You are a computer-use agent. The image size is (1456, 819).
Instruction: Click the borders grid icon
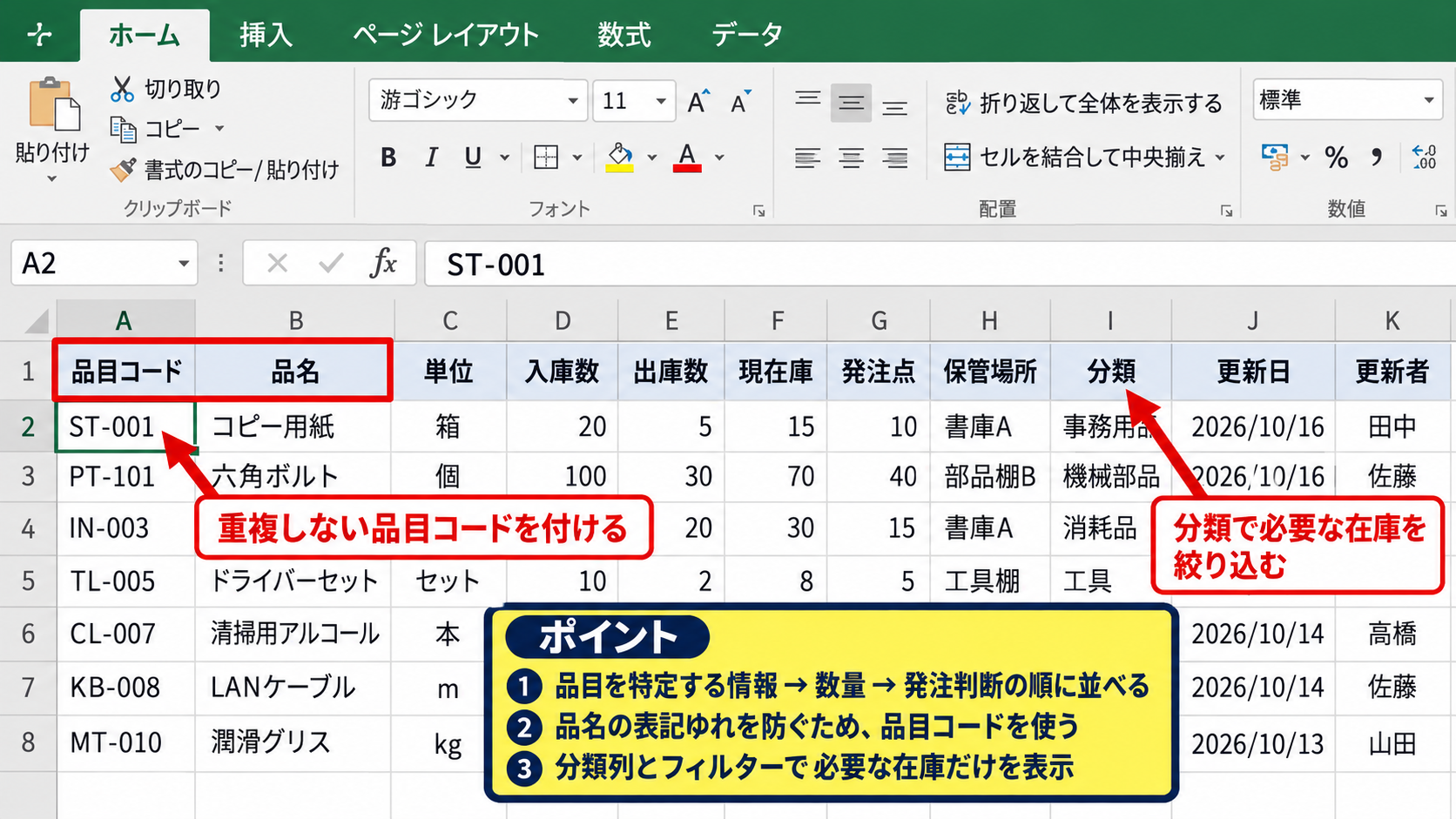[546, 158]
